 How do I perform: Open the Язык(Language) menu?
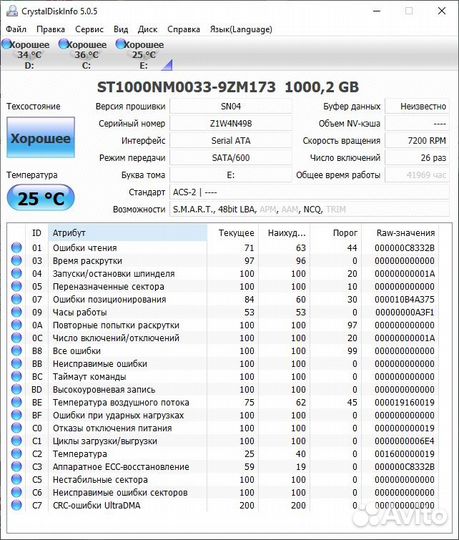241,29
